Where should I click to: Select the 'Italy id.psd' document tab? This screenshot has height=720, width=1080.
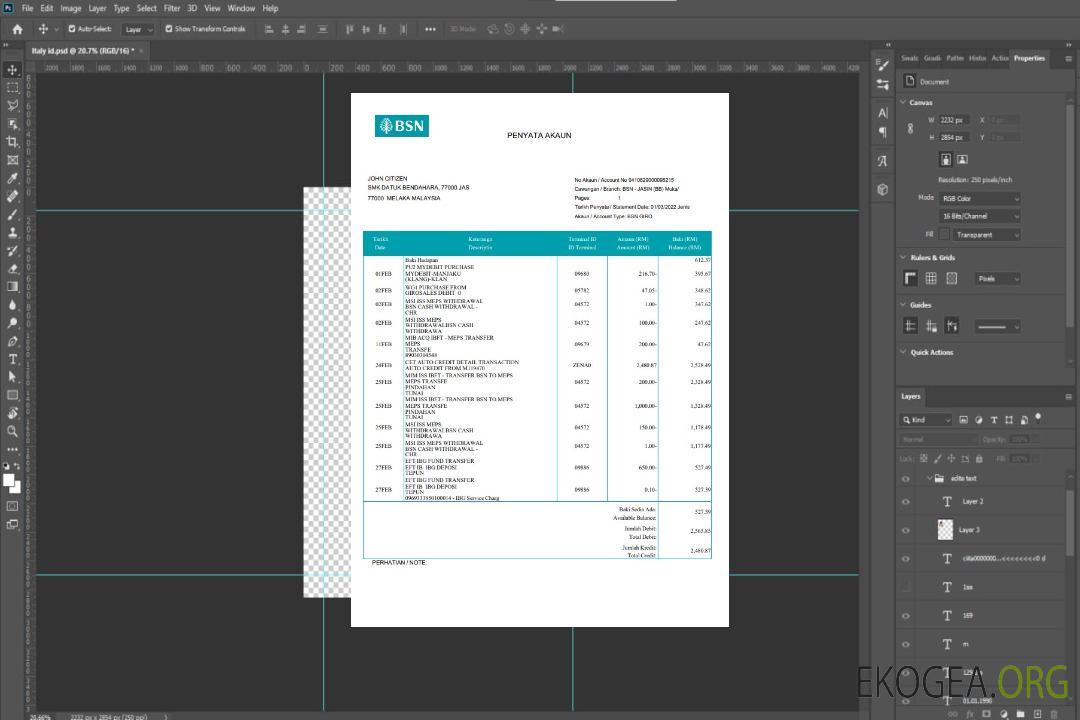(x=83, y=51)
